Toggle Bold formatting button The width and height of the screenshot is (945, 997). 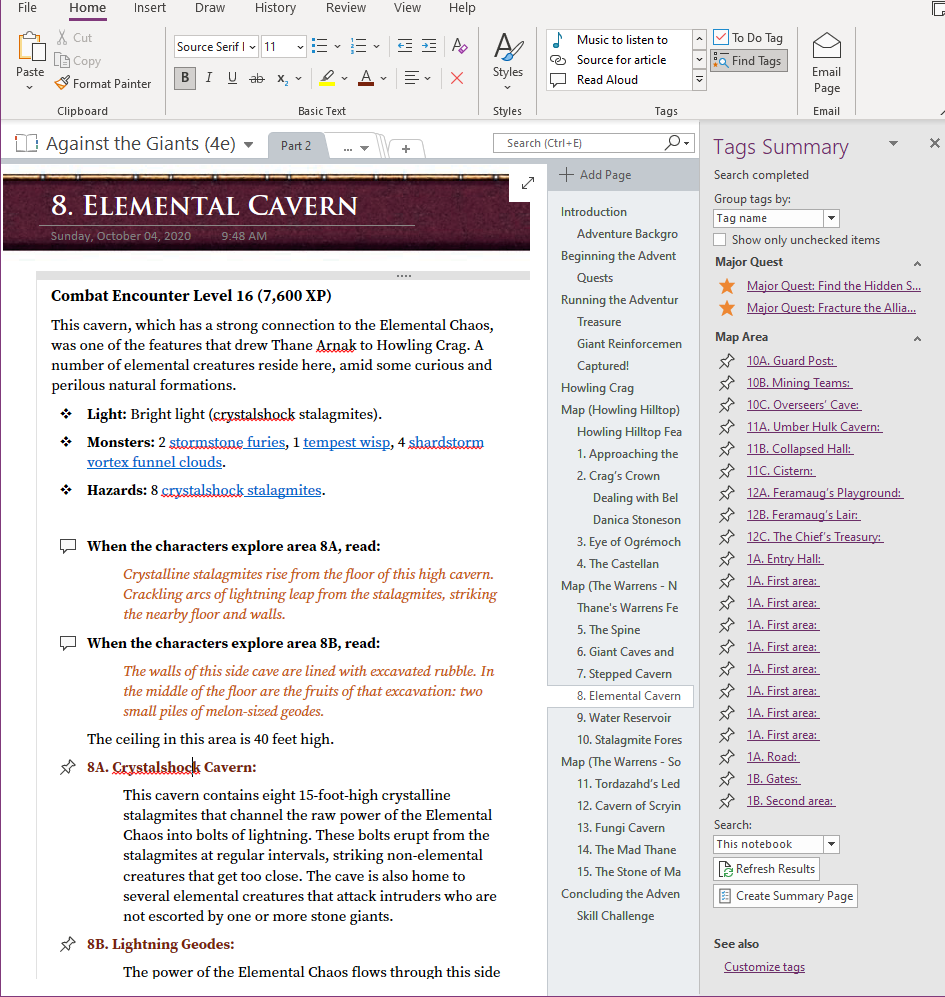coord(185,78)
